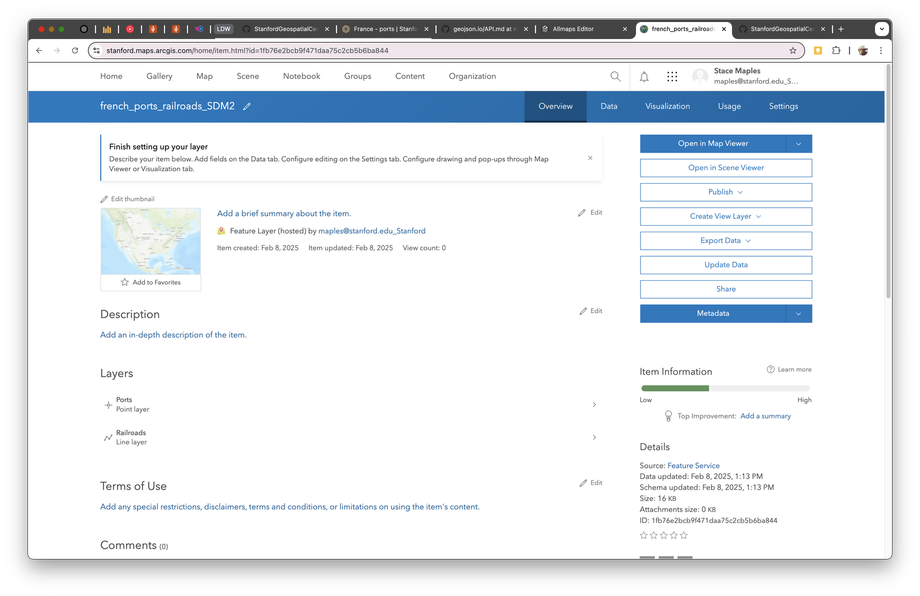Open the browser extensions puzzle icon

pyautogui.click(x=836, y=50)
